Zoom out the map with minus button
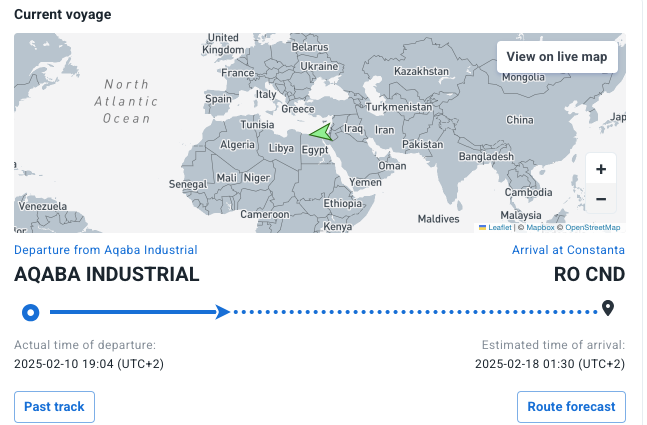This screenshot has height=425, width=647. [x=600, y=199]
